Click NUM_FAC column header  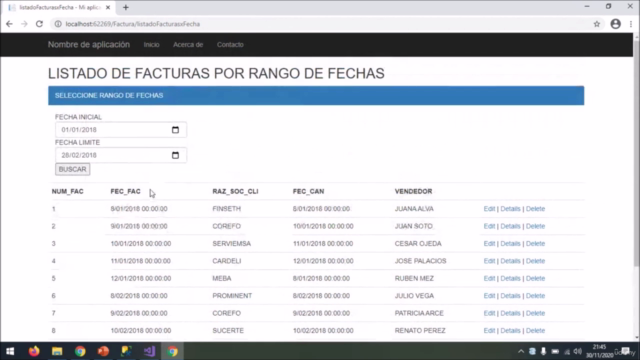pyautogui.click(x=67, y=191)
